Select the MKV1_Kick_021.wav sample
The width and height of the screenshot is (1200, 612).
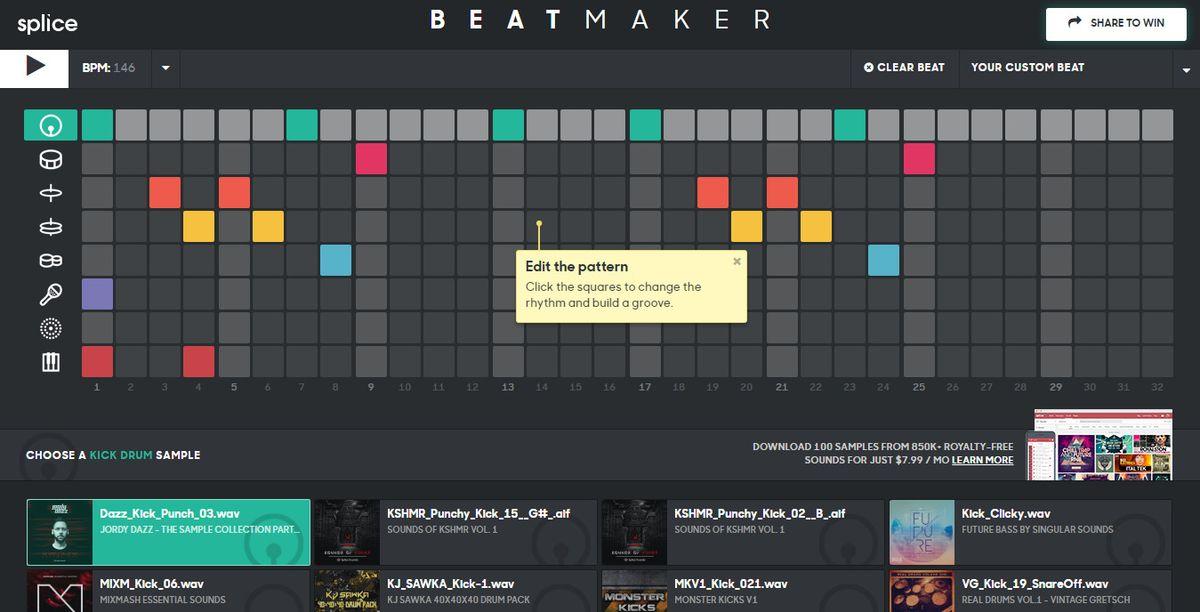(743, 591)
